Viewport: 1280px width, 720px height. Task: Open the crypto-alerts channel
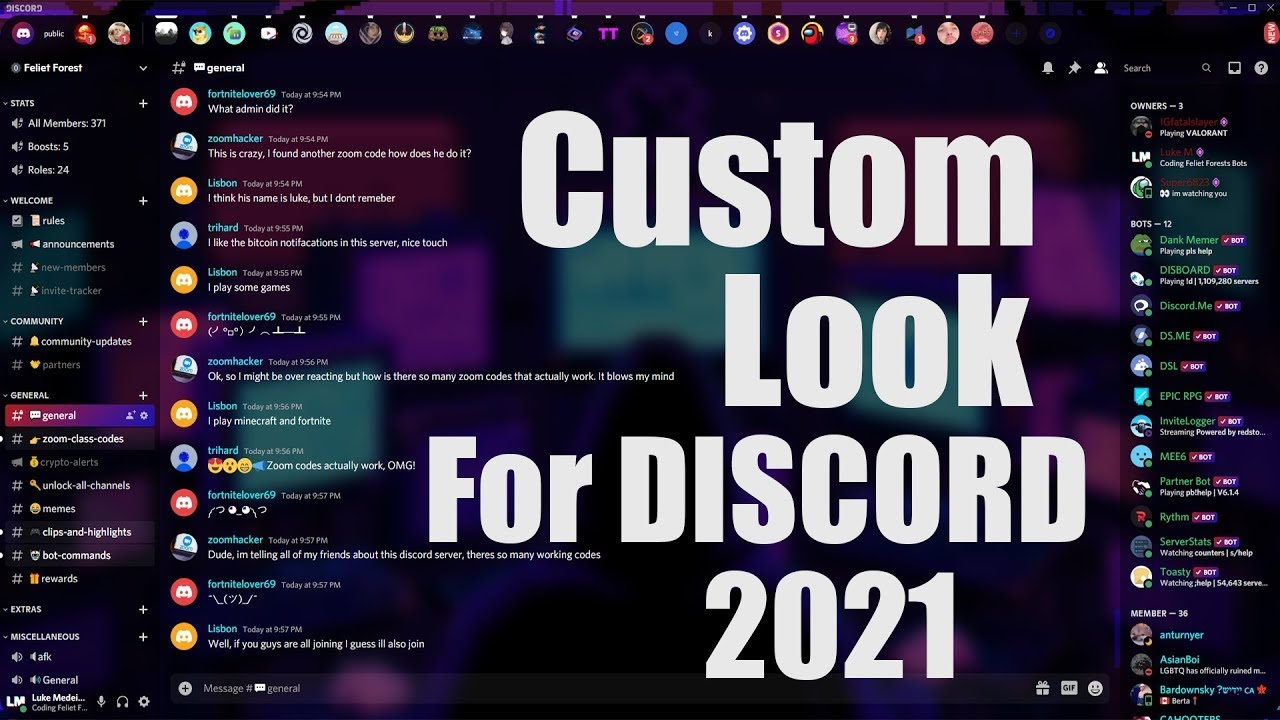tap(79, 462)
